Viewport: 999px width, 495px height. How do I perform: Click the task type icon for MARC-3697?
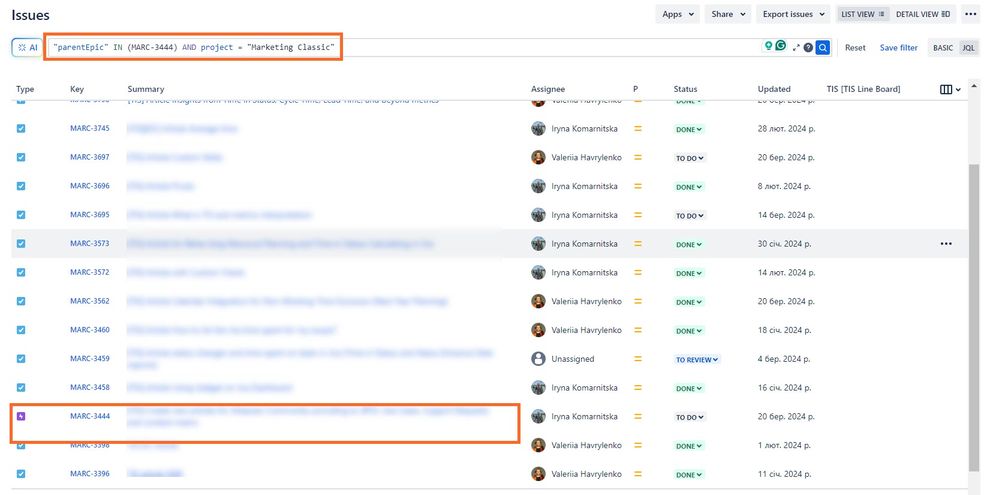click(x=21, y=157)
